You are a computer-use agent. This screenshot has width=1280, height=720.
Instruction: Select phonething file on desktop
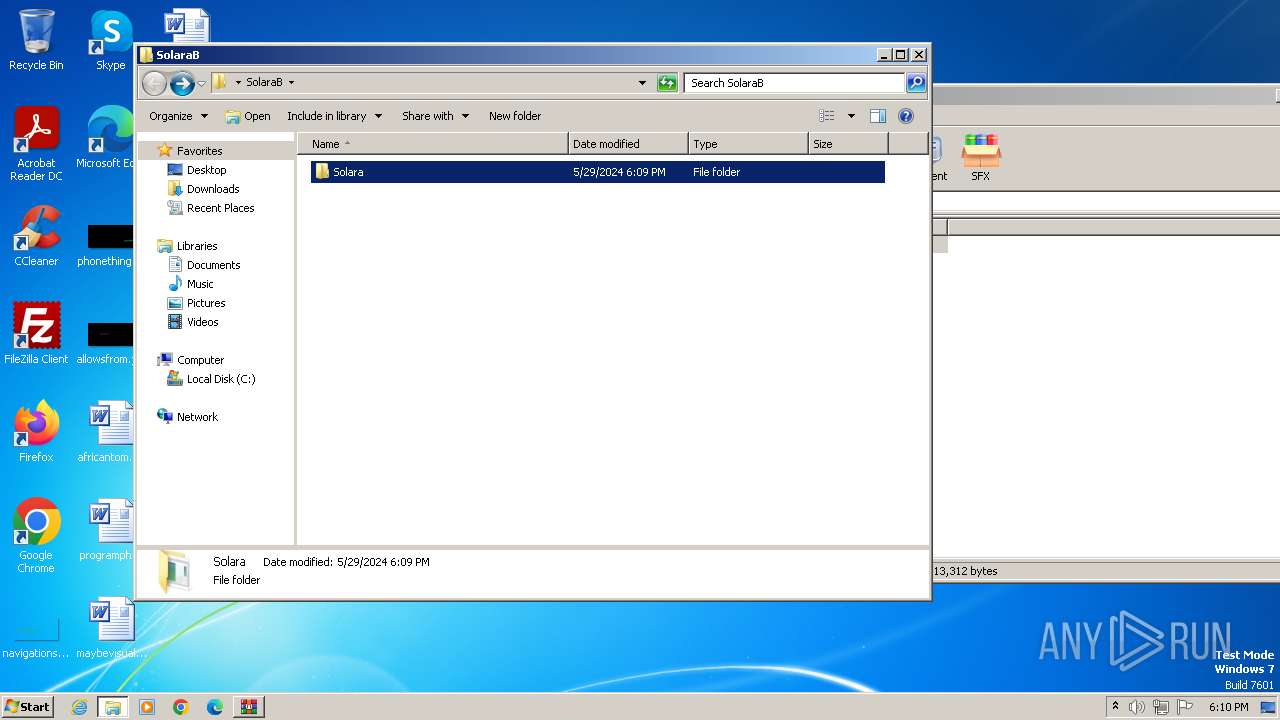[x=106, y=244]
